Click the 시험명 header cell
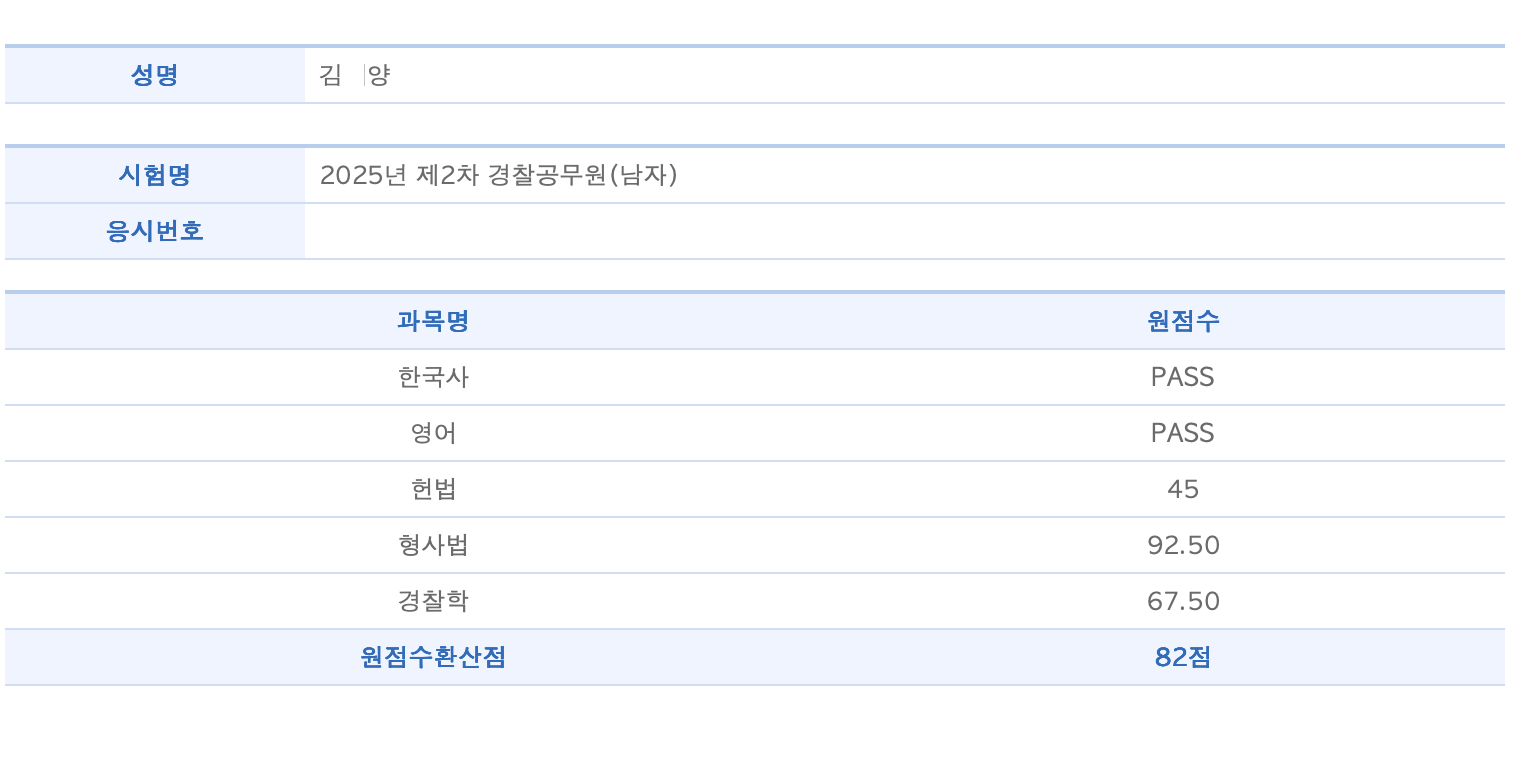Screen dimensions: 1528x772 click(155, 175)
